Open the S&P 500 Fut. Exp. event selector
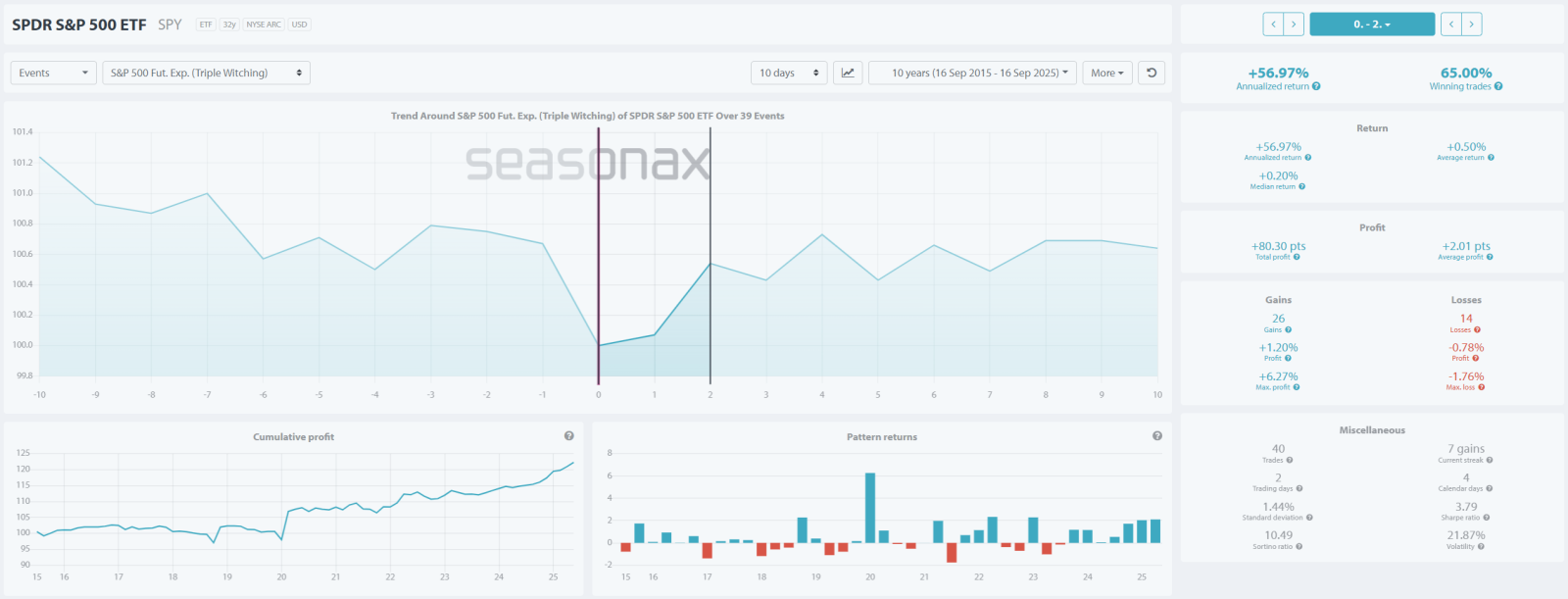This screenshot has height=599, width=1568. (x=206, y=73)
